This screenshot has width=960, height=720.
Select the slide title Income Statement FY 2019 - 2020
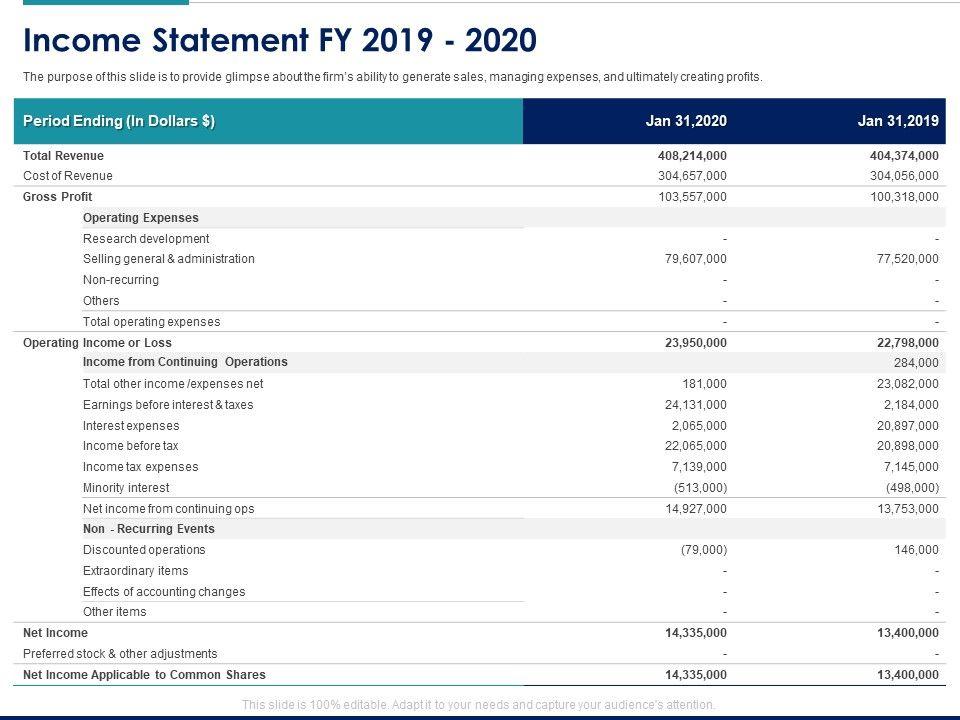coord(280,40)
